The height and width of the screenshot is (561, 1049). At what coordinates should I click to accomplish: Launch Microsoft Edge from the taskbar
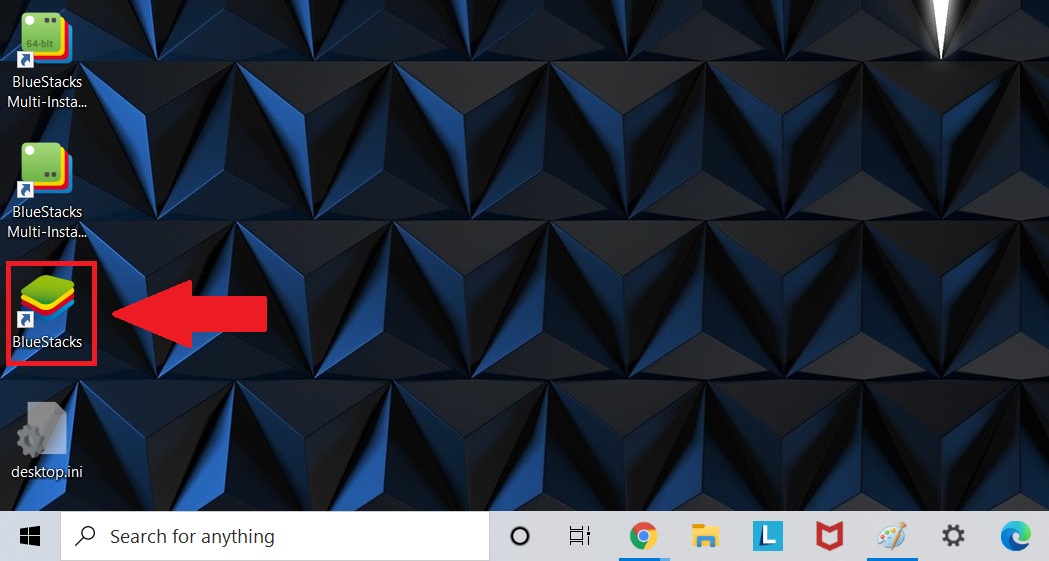click(x=1016, y=536)
